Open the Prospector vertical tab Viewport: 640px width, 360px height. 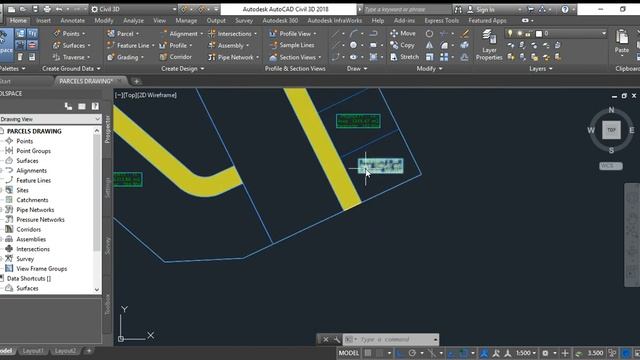[x=108, y=129]
